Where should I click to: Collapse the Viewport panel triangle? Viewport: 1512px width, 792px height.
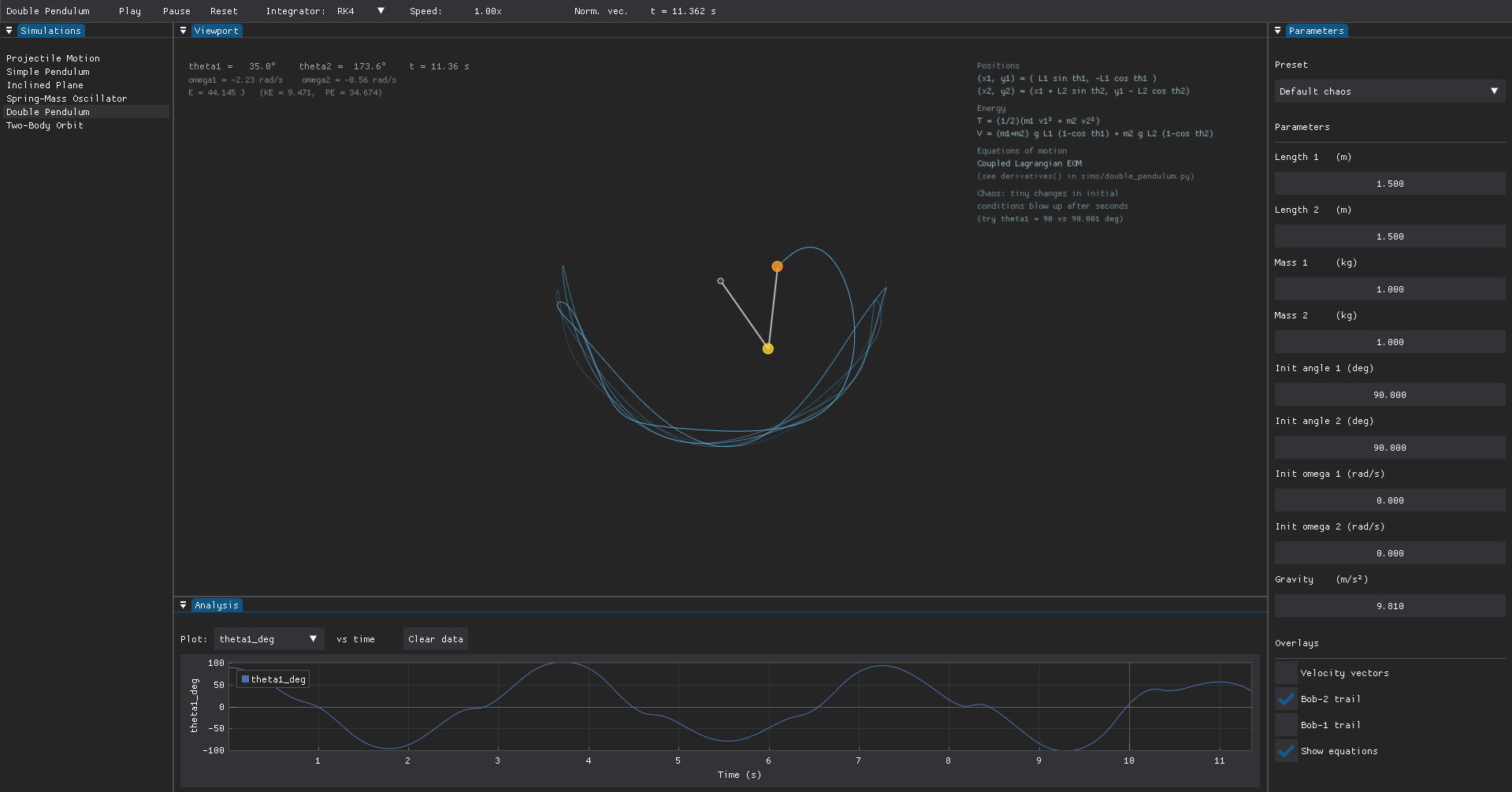[183, 31]
